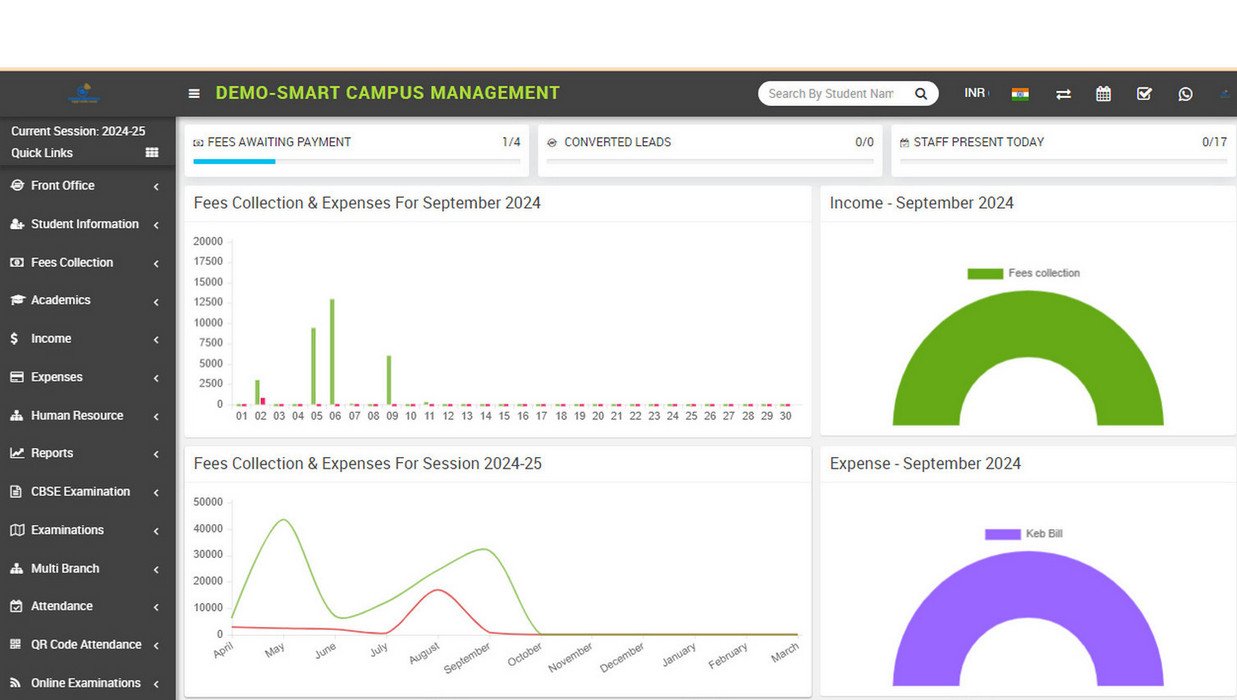The height and width of the screenshot is (700, 1237).
Task: Open the calendar icon in the header
Action: [x=1103, y=94]
